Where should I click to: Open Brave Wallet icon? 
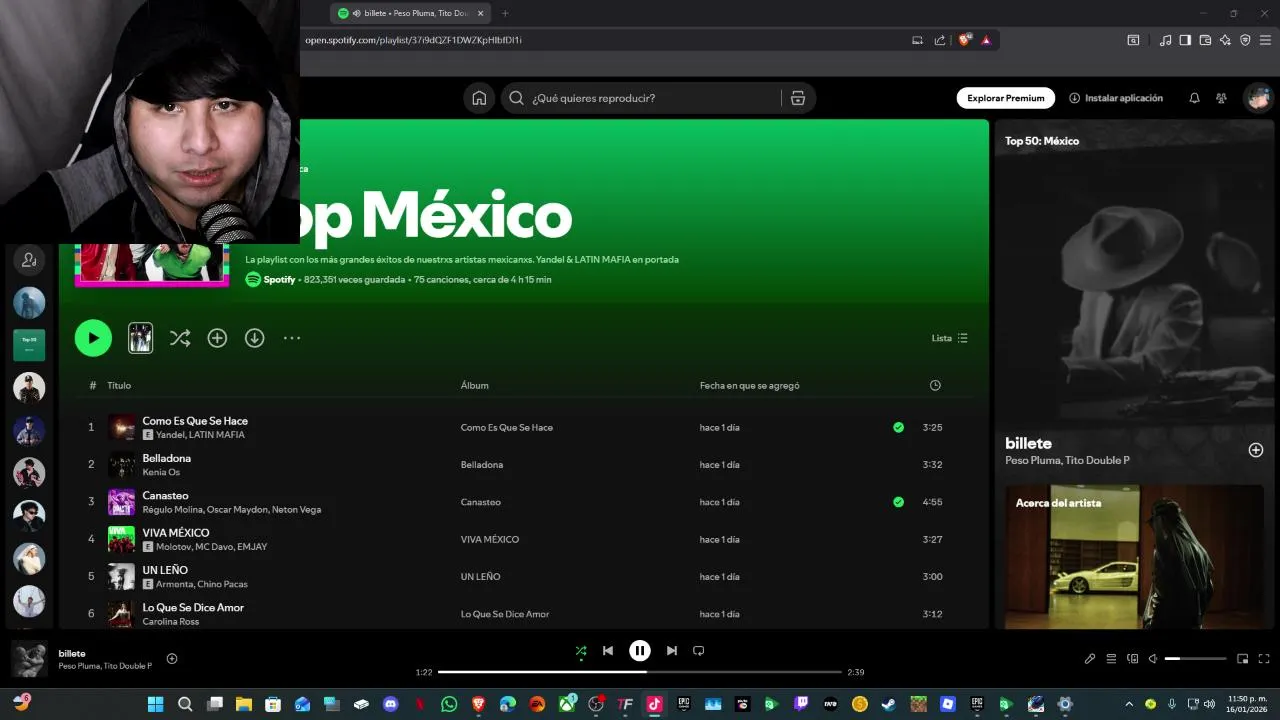pos(1205,40)
